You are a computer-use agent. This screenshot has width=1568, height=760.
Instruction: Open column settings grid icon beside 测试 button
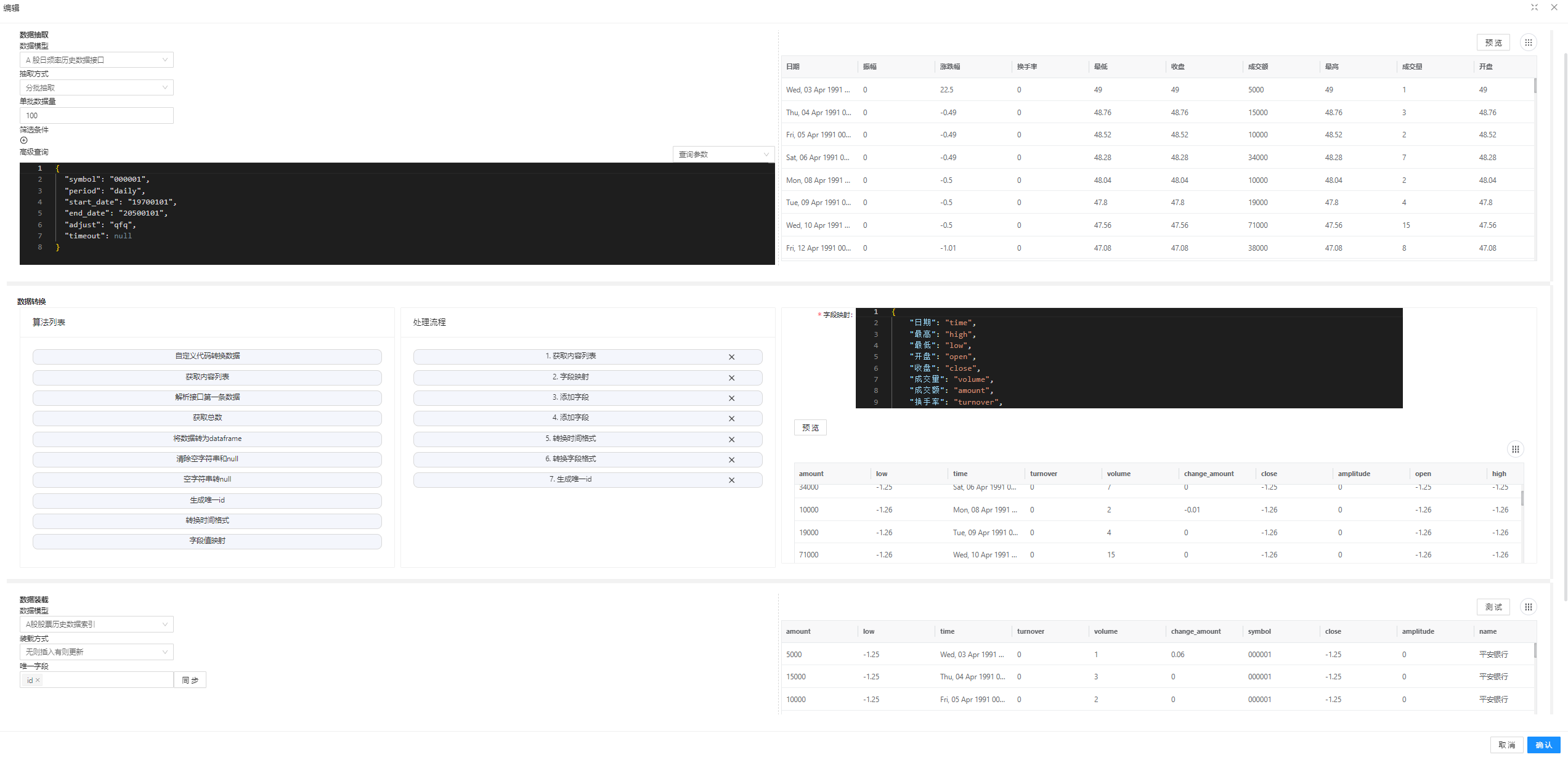1528,607
